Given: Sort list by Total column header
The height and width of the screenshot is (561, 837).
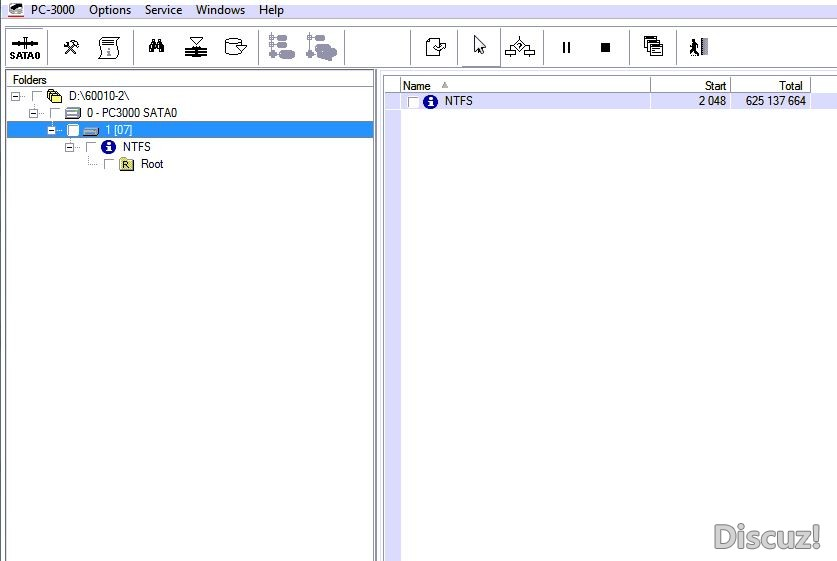Looking at the screenshot, I should [770, 85].
